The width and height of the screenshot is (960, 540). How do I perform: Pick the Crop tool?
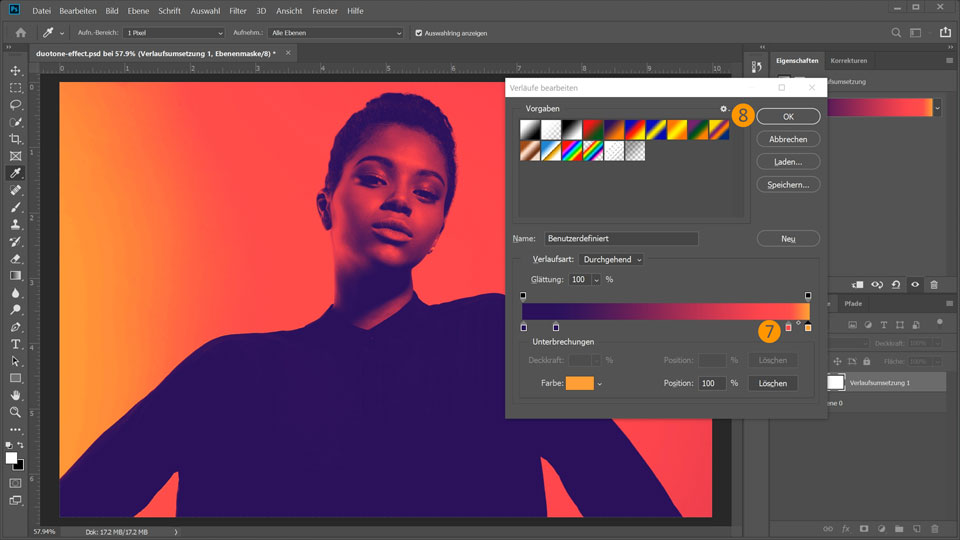16,139
